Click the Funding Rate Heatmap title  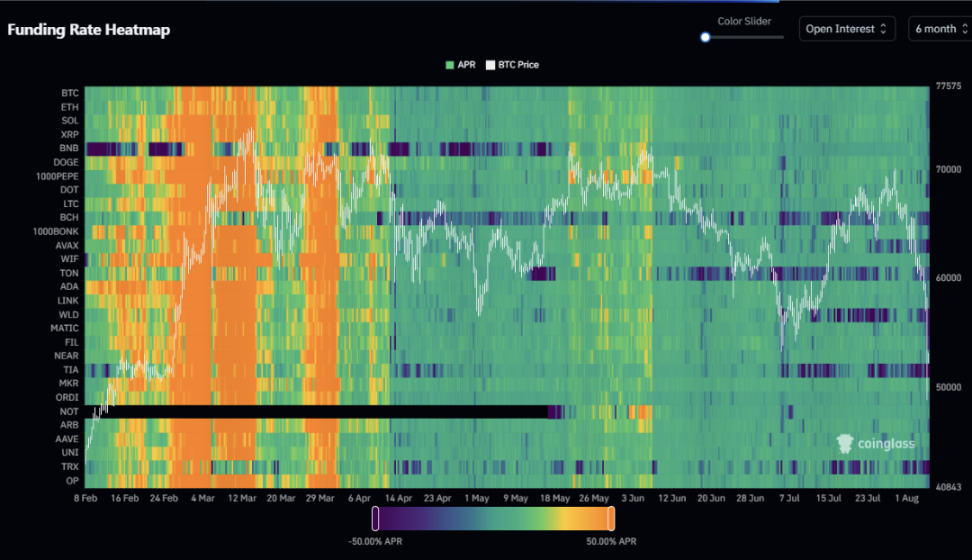click(89, 30)
